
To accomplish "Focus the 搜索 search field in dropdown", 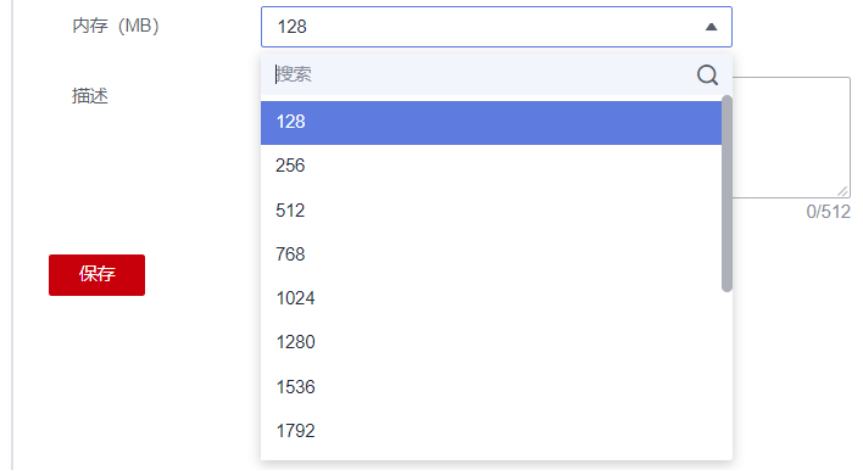I will 480,75.
